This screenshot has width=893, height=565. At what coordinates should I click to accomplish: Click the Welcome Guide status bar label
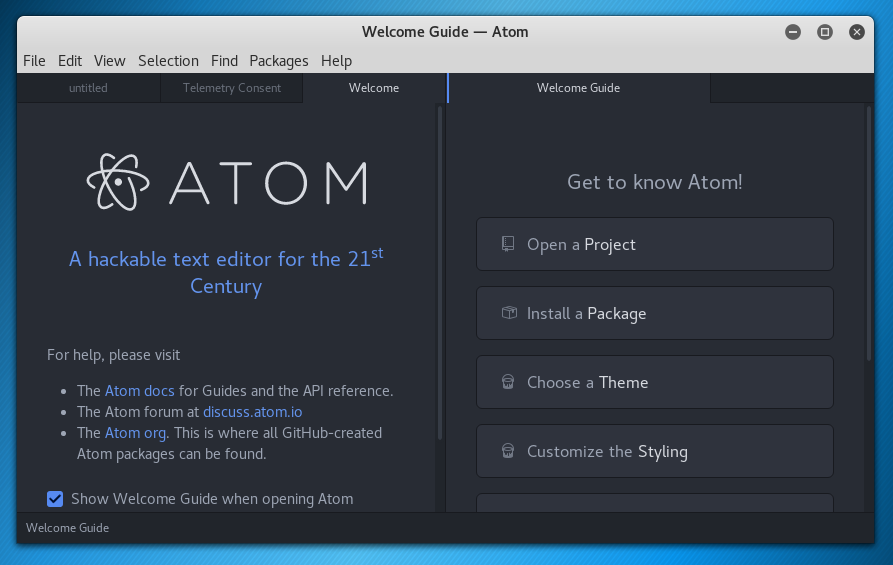(x=67, y=528)
